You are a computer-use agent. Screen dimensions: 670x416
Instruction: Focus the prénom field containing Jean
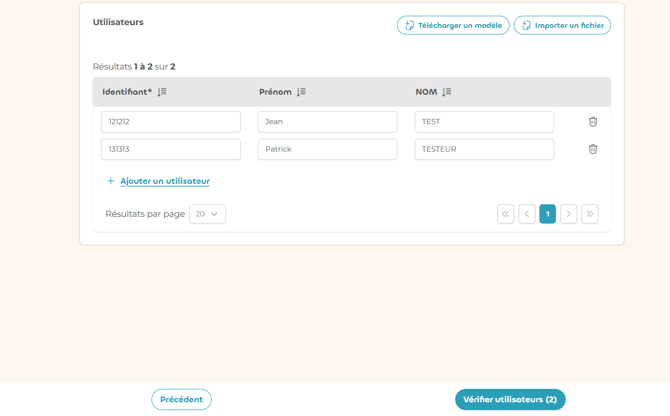tap(327, 122)
